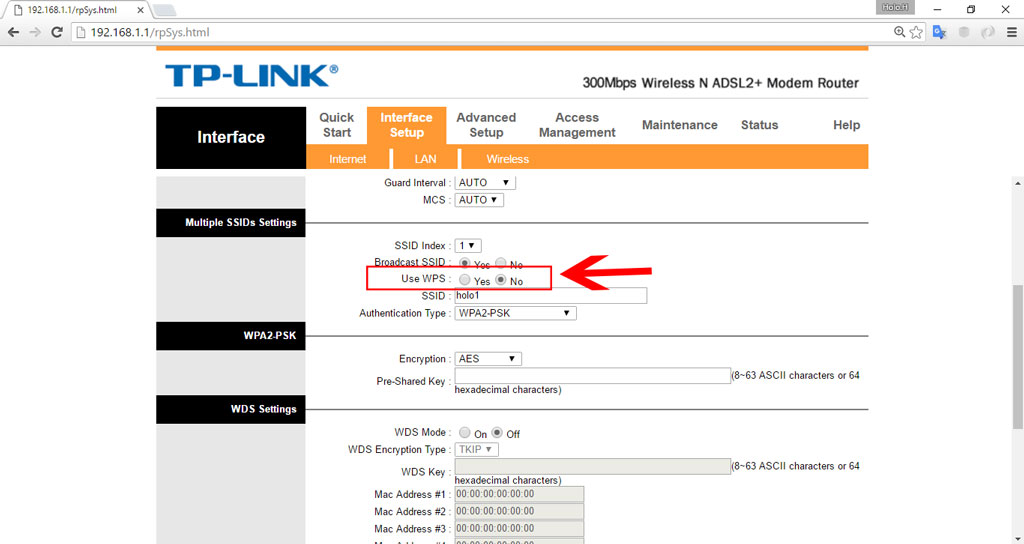
Task: Open the Help tab
Action: pos(846,125)
